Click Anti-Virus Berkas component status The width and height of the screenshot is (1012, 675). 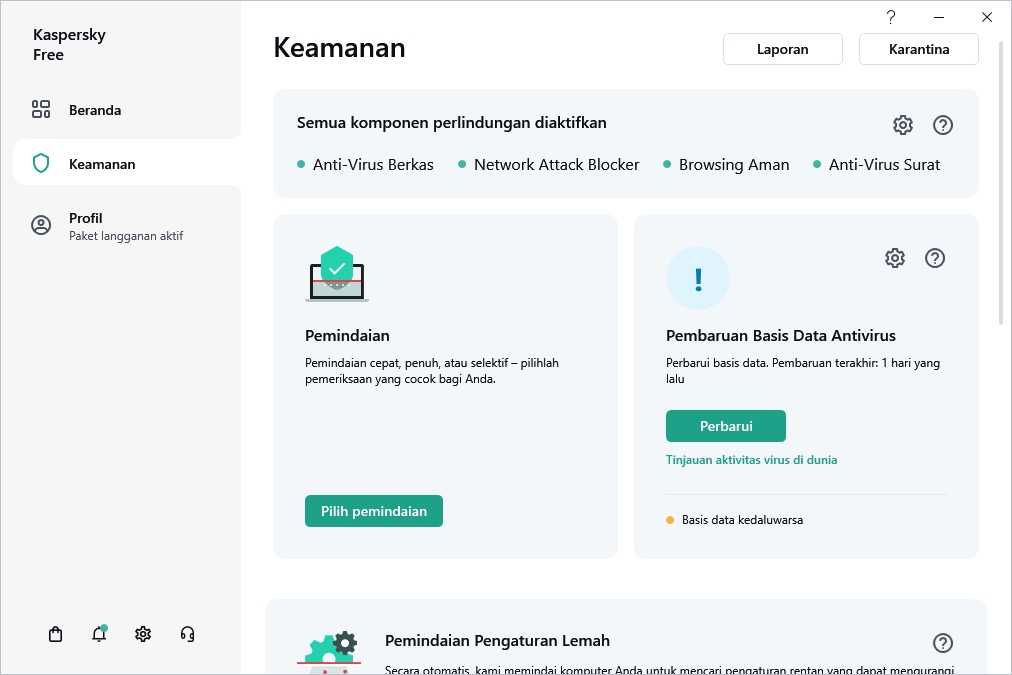click(x=374, y=164)
